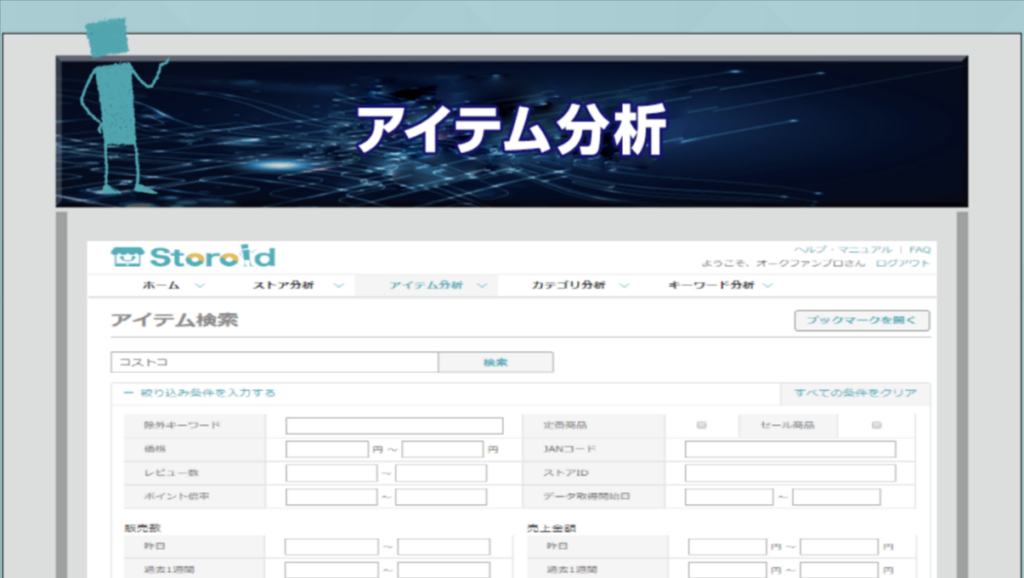Go to the ホーム menu item

pyautogui.click(x=161, y=286)
